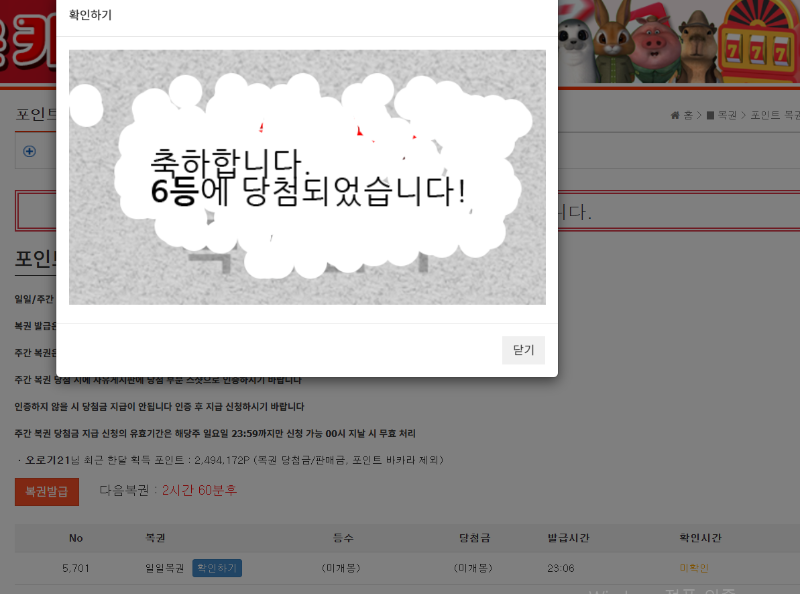Viewport: 800px width, 594px height.
Task: Click the seal character in banner
Action: pos(575,48)
